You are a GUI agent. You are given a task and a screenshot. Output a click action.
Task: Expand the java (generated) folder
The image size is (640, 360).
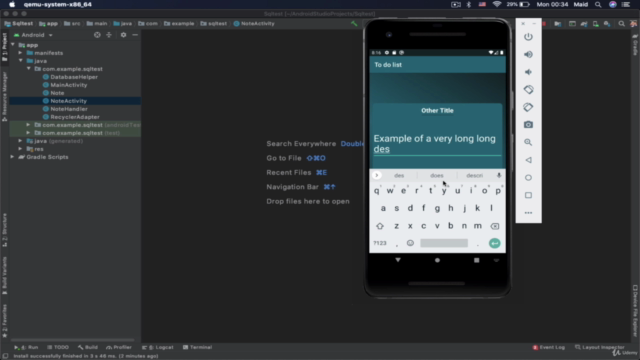pos(20,141)
